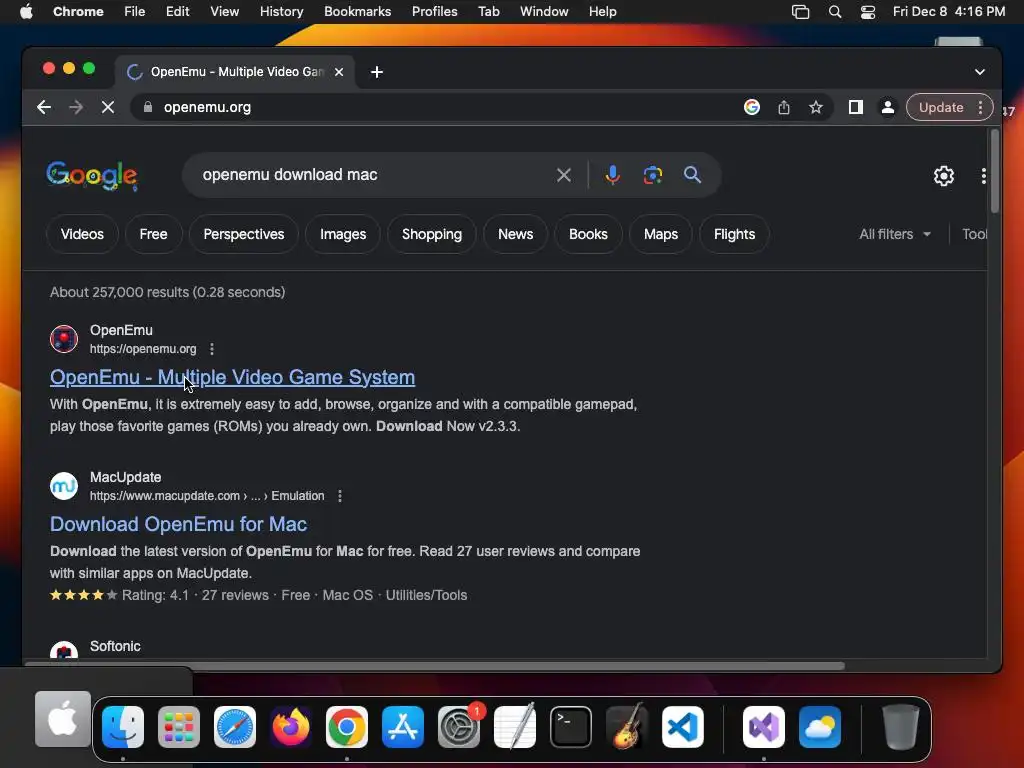Open Google quick settings gear
This screenshot has width=1024, height=768.
944,176
